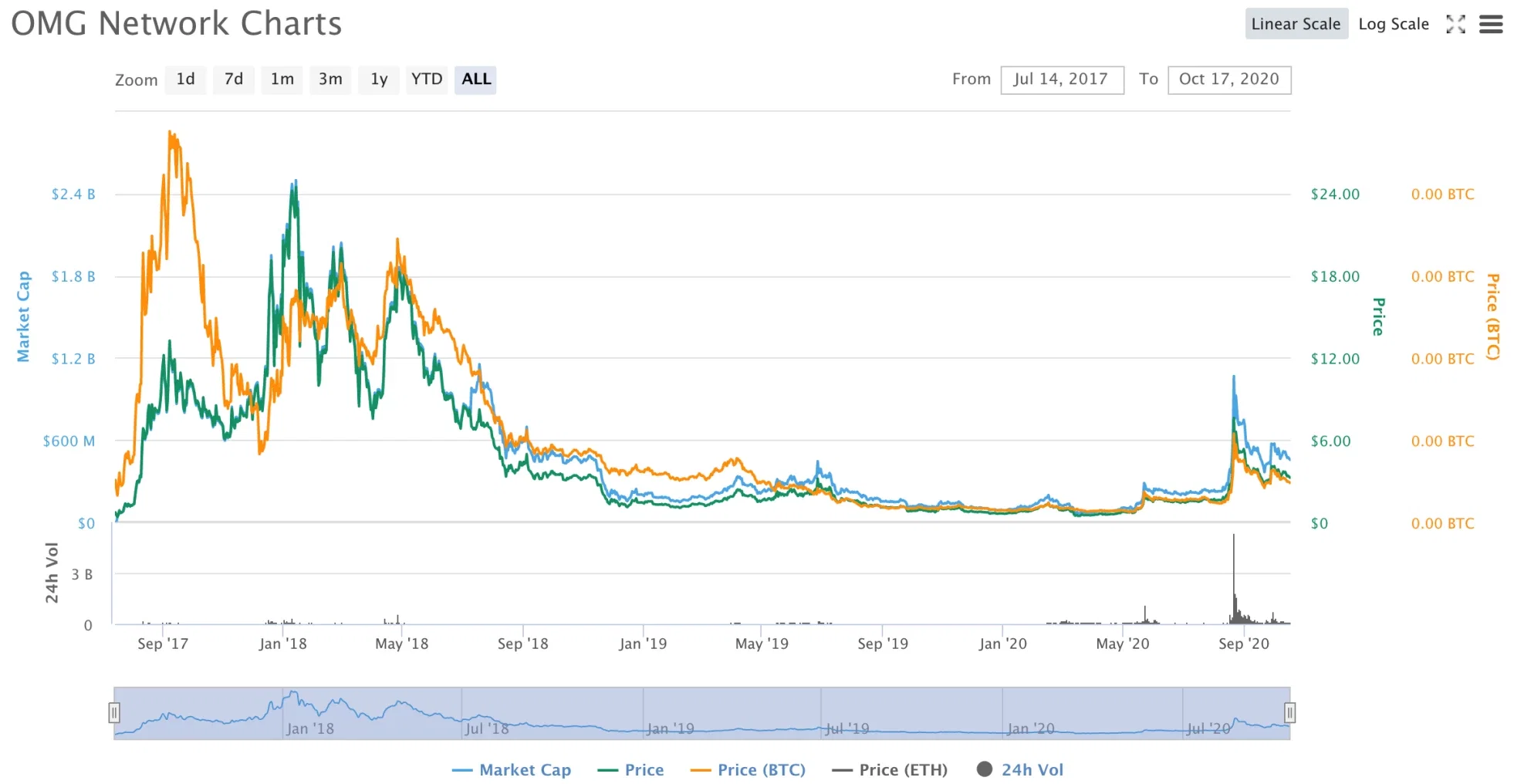Toggle fullscreen view of the chart
Viewport: 1514px width, 784px height.
pos(1455,25)
